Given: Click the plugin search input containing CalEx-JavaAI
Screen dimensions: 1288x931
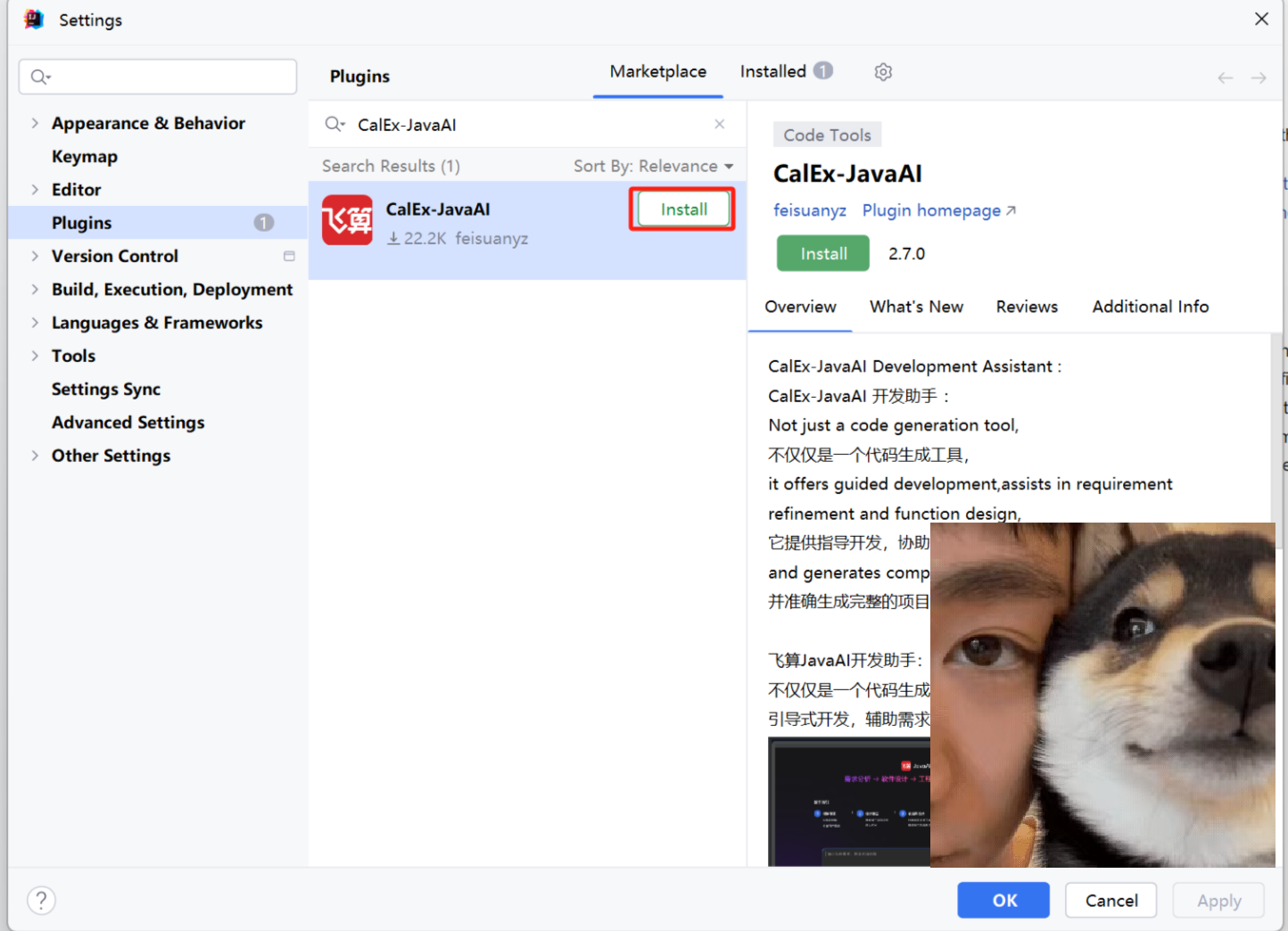Looking at the screenshot, I should 526,125.
